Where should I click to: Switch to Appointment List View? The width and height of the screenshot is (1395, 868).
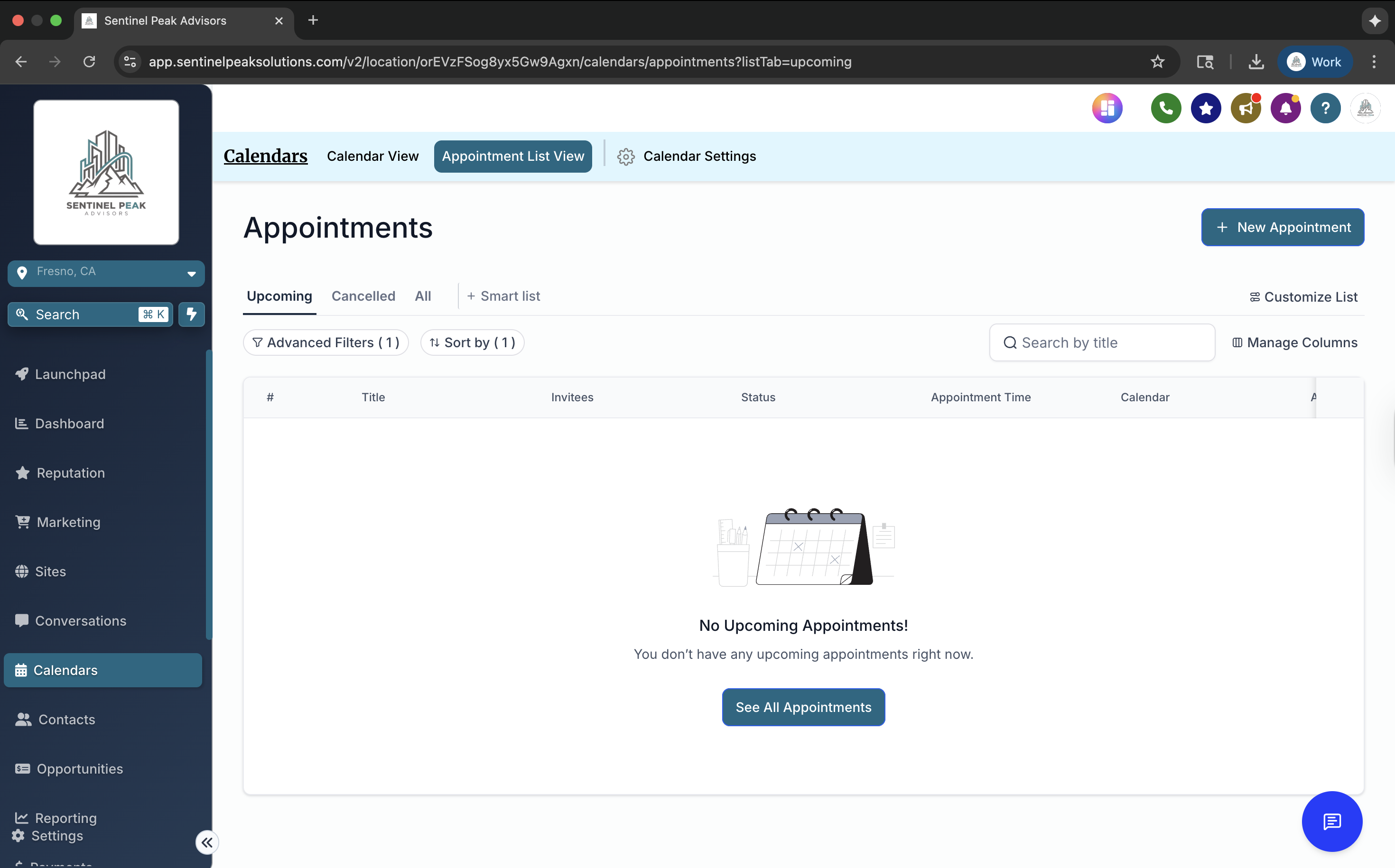(513, 156)
